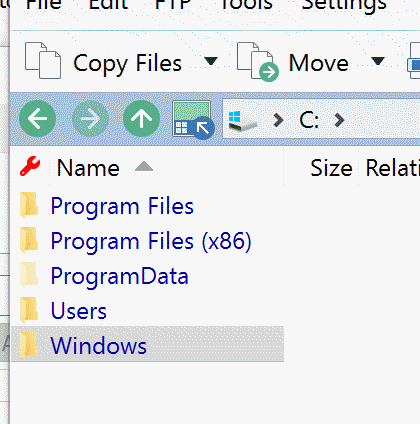Viewport: 420px width, 424px height.
Task: Open the Tools menu
Action: pyautogui.click(x=247, y=5)
